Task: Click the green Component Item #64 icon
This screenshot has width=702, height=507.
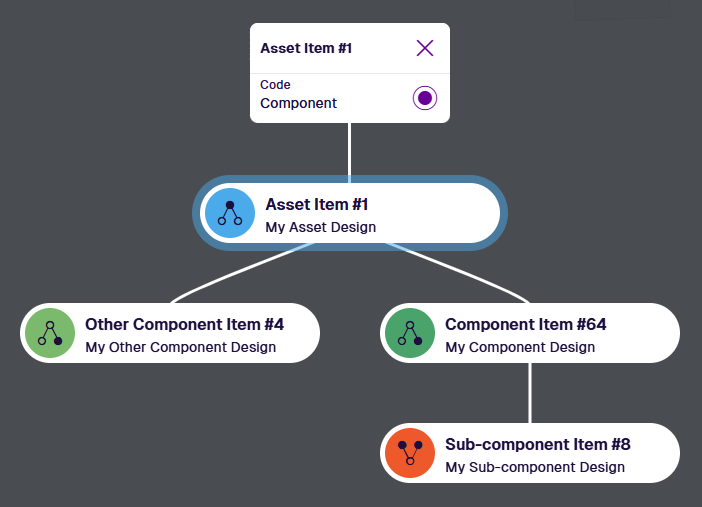Action: 410,333
